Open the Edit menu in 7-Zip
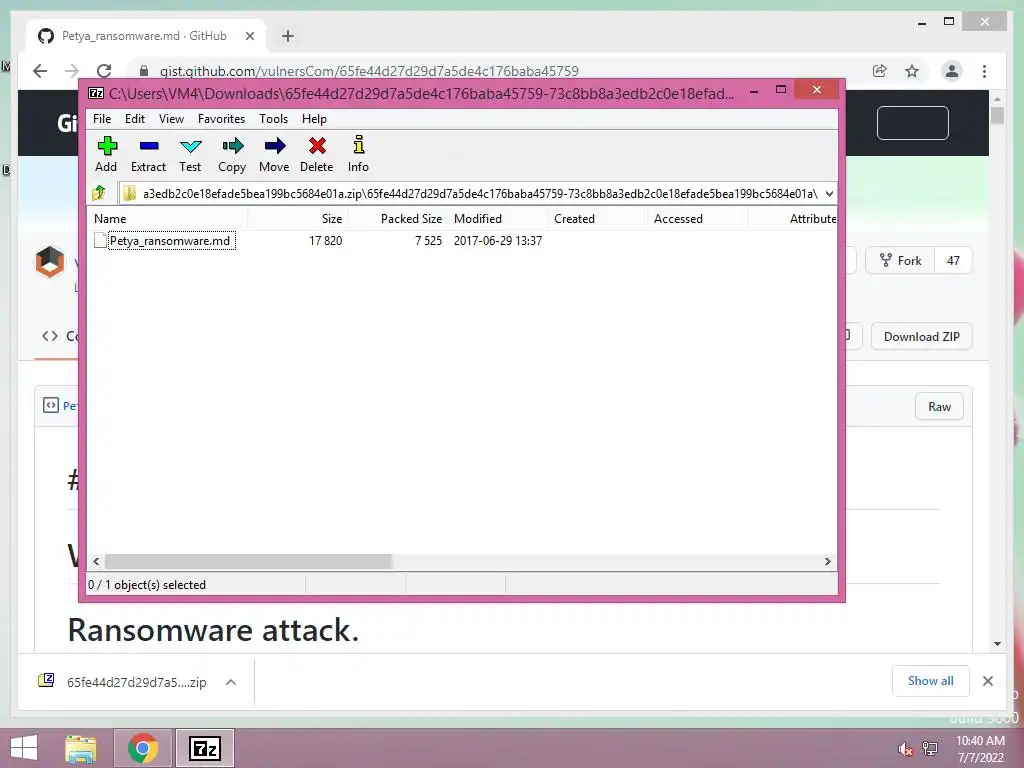 135,119
